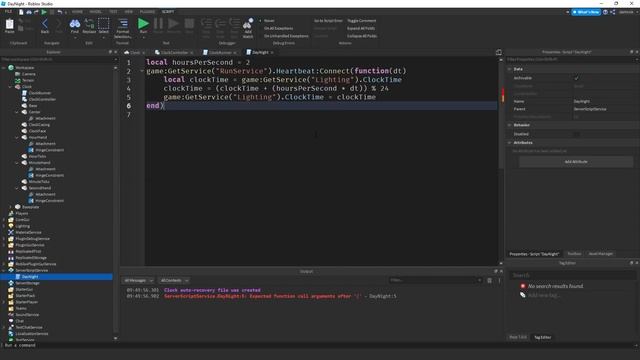Viewport: 640px width, 360px height.
Task: Click Format Selection icon
Action: pyautogui.click(x=122, y=23)
